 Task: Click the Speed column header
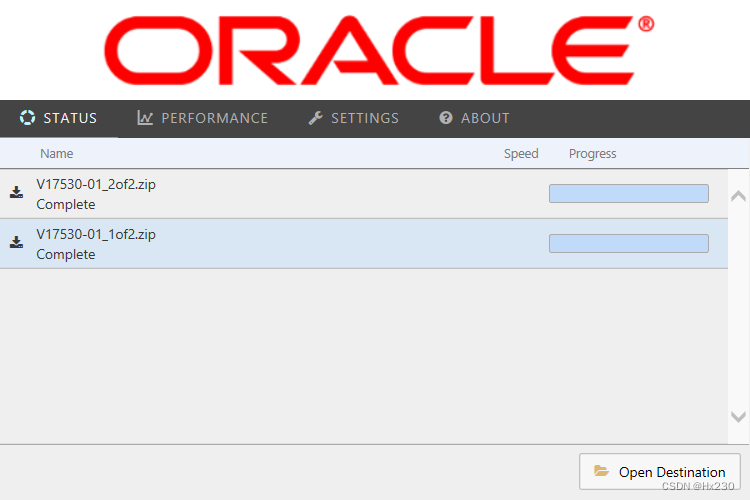(521, 154)
